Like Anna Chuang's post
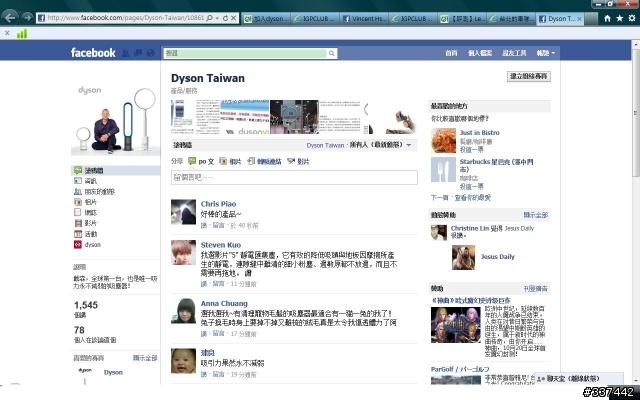 coord(204,334)
